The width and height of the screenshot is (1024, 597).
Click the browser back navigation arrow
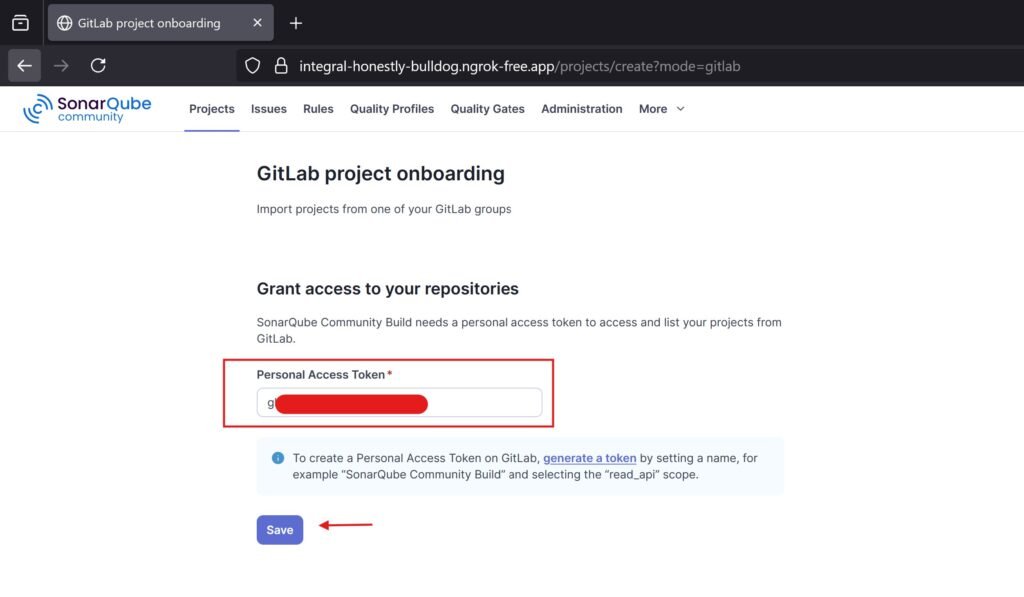point(25,65)
